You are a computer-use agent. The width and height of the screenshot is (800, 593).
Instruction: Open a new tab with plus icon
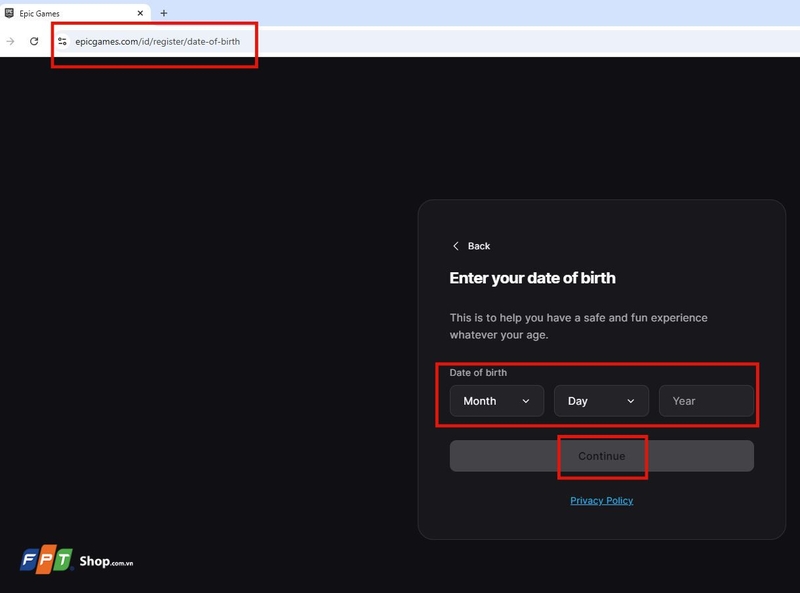click(164, 13)
